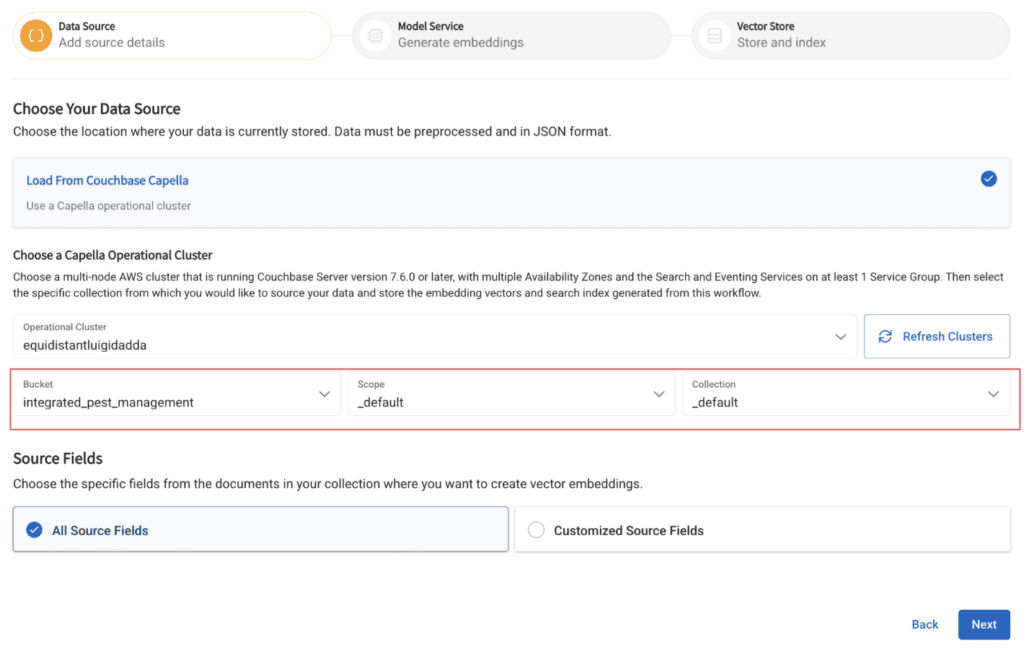Click the Refresh Clusters button
1024x656 pixels.
[x=936, y=336]
